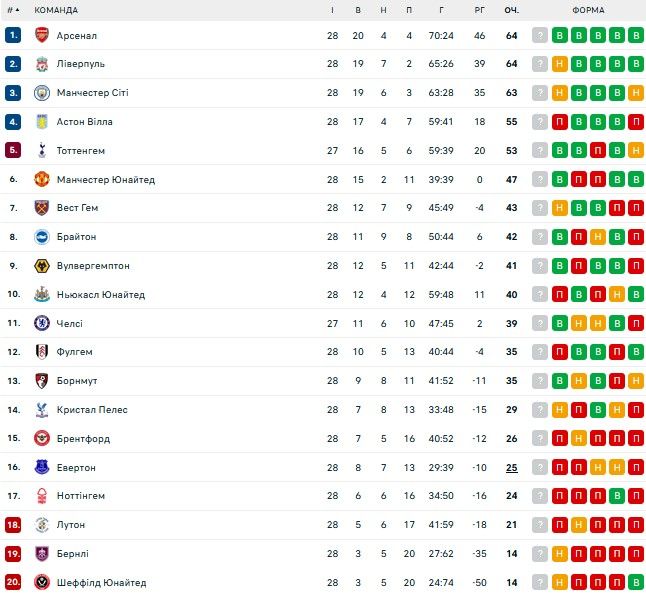Viewport: 646px width, 596px height.
Task: Click the Wolverhampton club crest icon
Action: pos(42,266)
